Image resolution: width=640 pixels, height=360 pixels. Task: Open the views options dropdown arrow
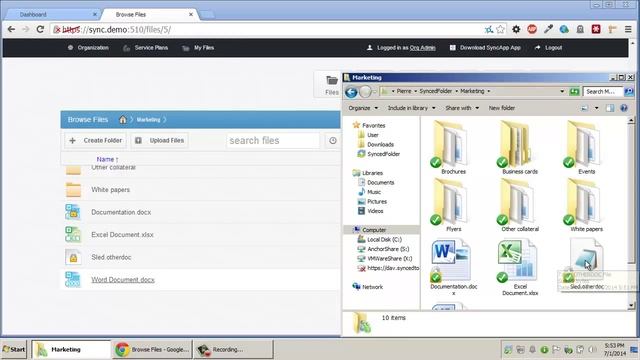tap(596, 108)
